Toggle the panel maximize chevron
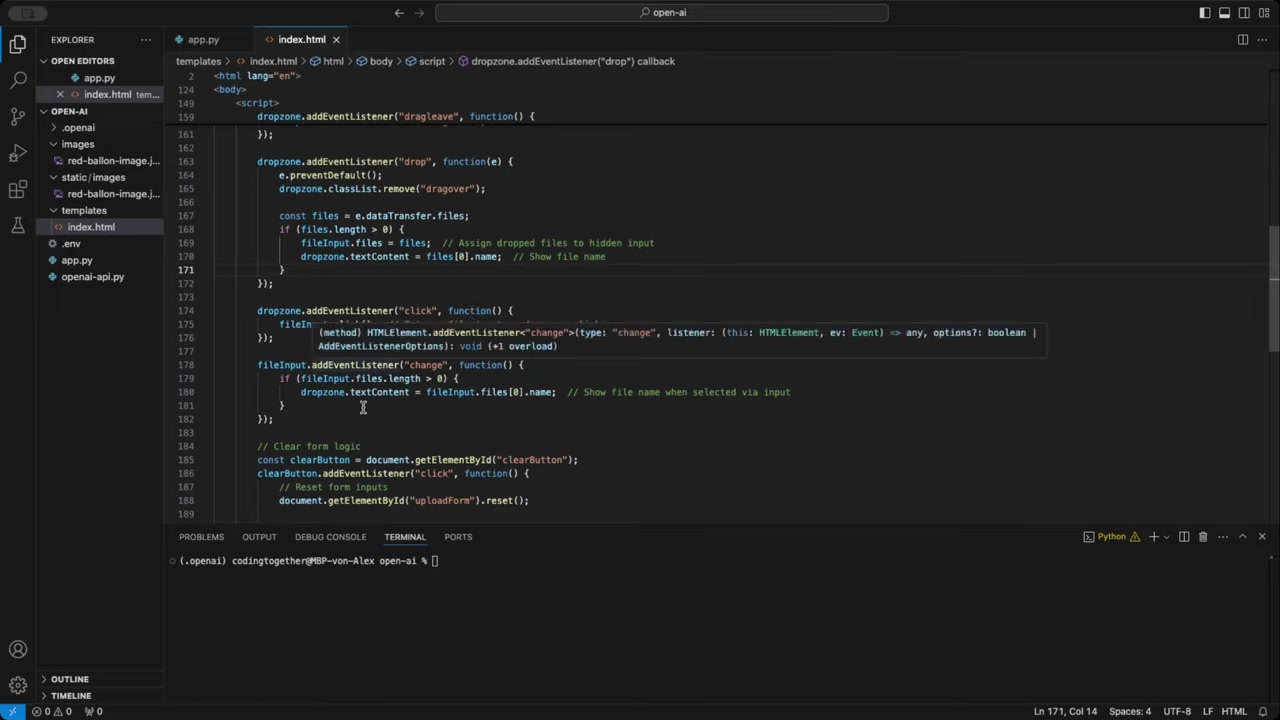The width and height of the screenshot is (1280, 720). [1243, 536]
